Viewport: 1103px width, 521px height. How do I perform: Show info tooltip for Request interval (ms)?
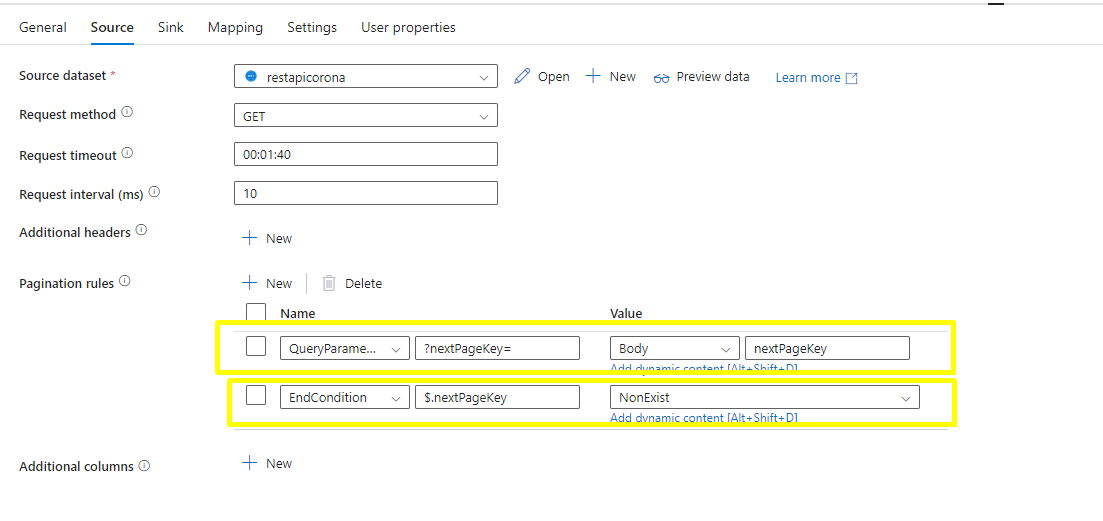pos(155,191)
